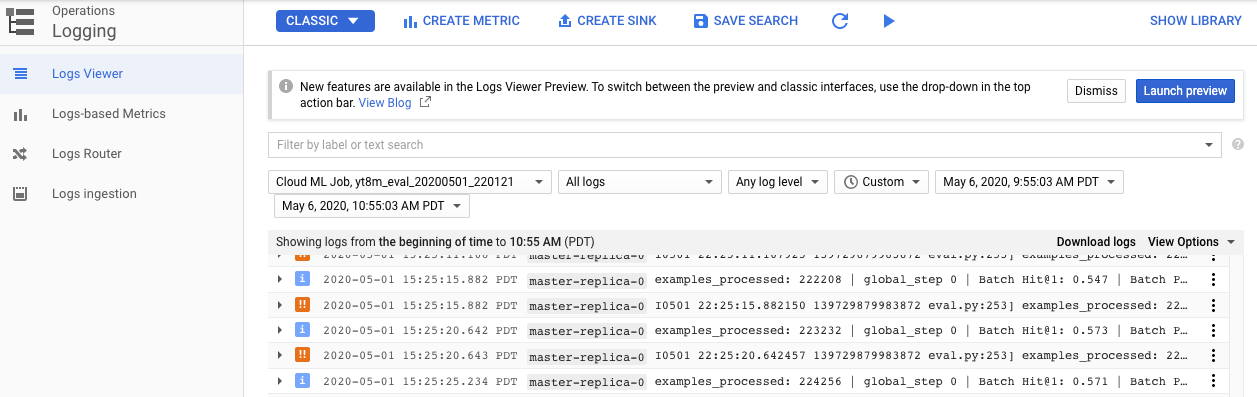Image resolution: width=1257 pixels, height=397 pixels.
Task: Expand the log entry with 222208 examples processed
Action: click(280, 279)
